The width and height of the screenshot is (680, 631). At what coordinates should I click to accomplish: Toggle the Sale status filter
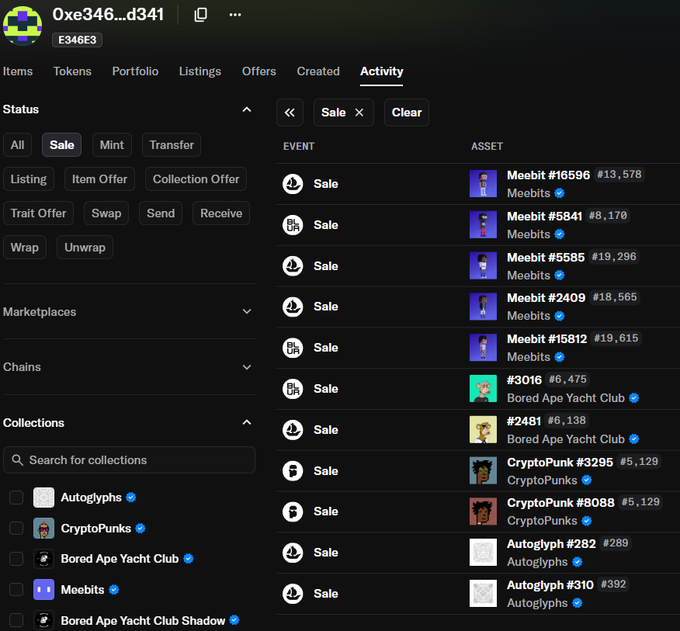pyautogui.click(x=62, y=145)
